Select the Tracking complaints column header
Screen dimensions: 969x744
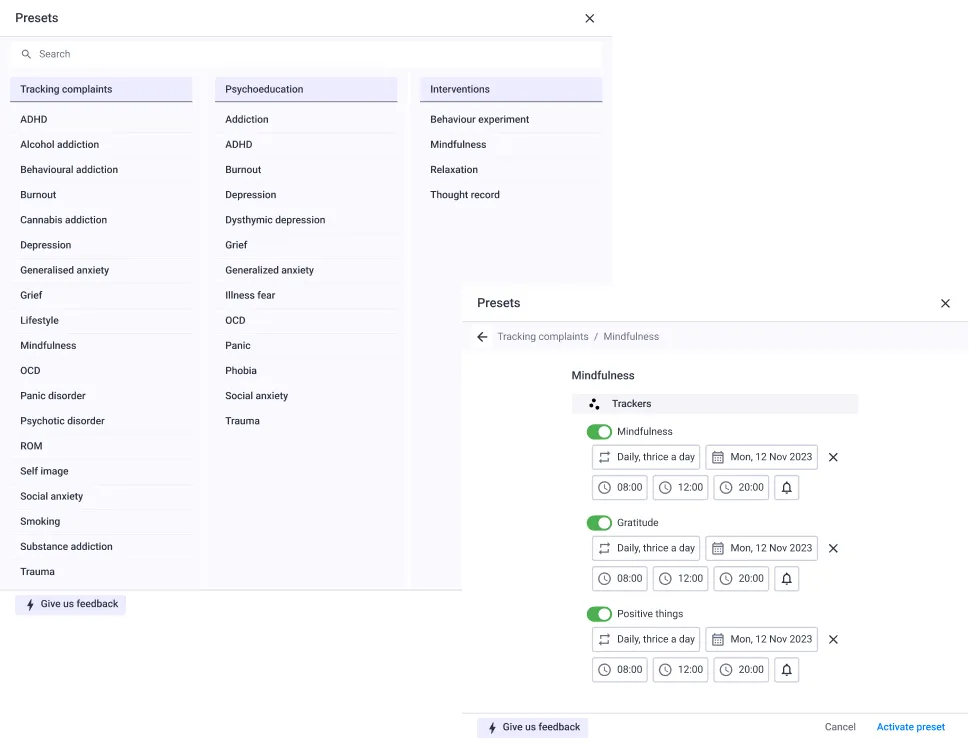(101, 90)
